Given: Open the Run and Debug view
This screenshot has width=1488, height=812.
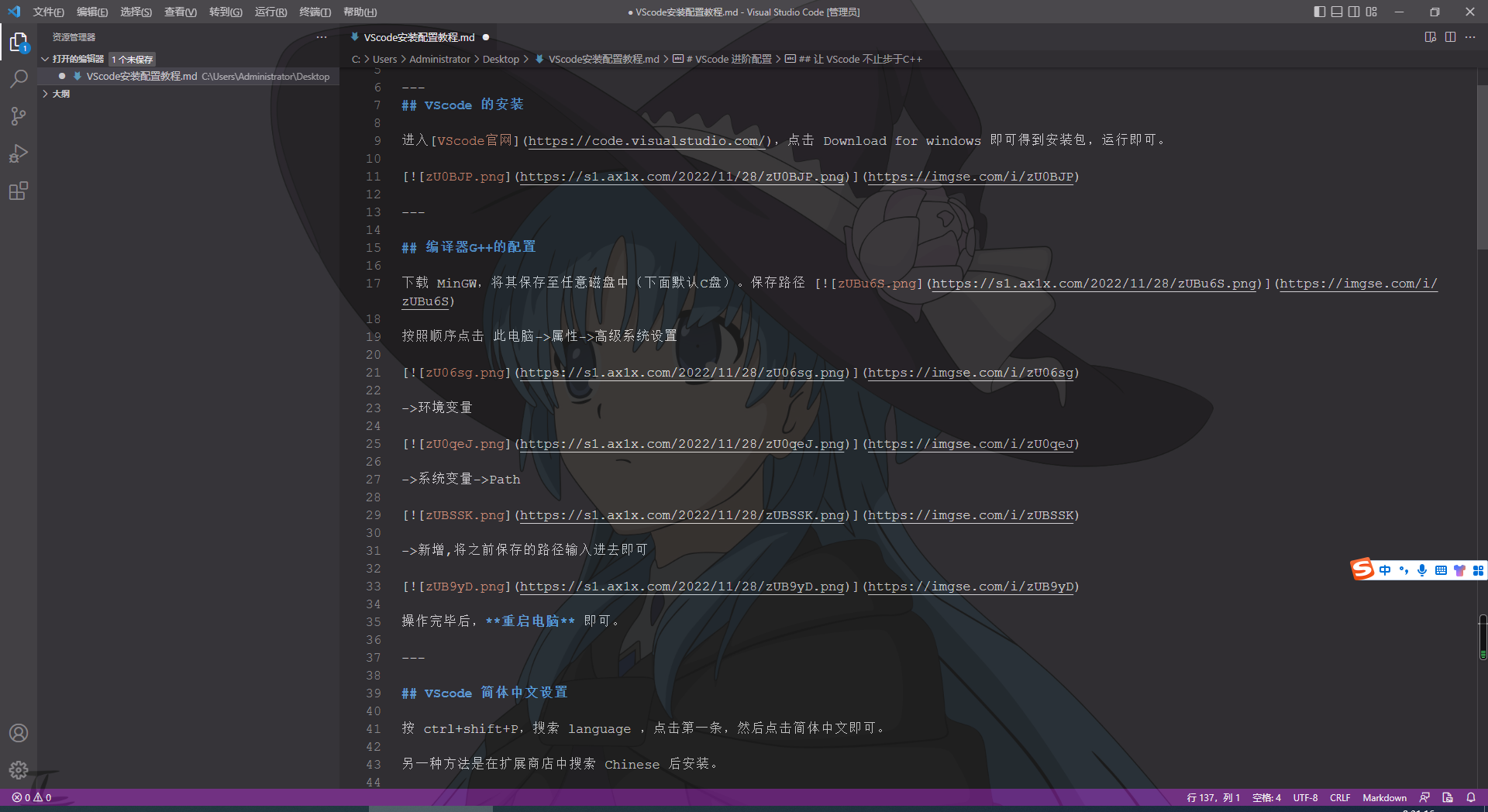Looking at the screenshot, I should pyautogui.click(x=19, y=153).
